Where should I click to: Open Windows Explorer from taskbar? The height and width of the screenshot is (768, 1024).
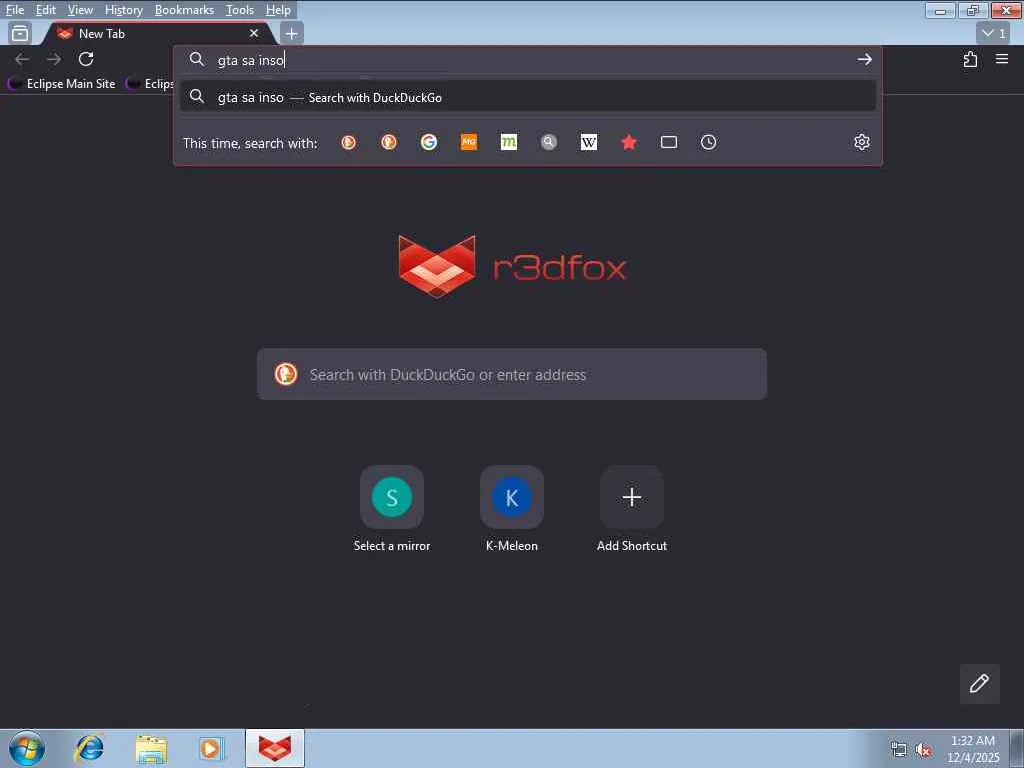pos(151,748)
